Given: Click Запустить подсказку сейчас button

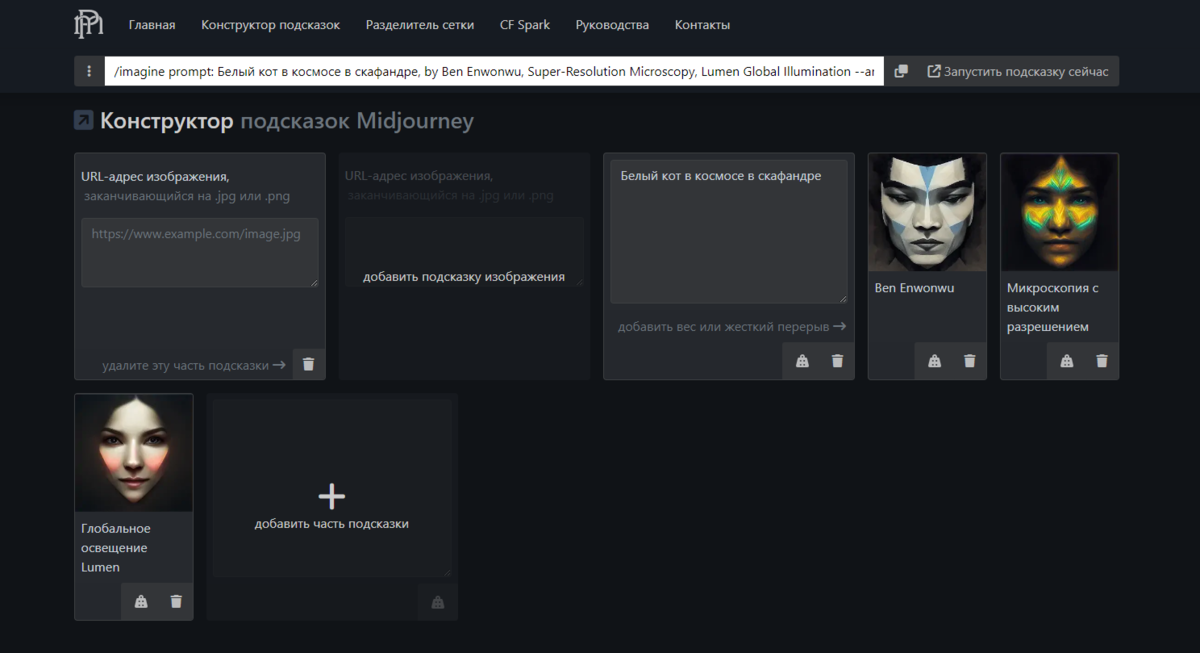Looking at the screenshot, I should (x=1018, y=71).
